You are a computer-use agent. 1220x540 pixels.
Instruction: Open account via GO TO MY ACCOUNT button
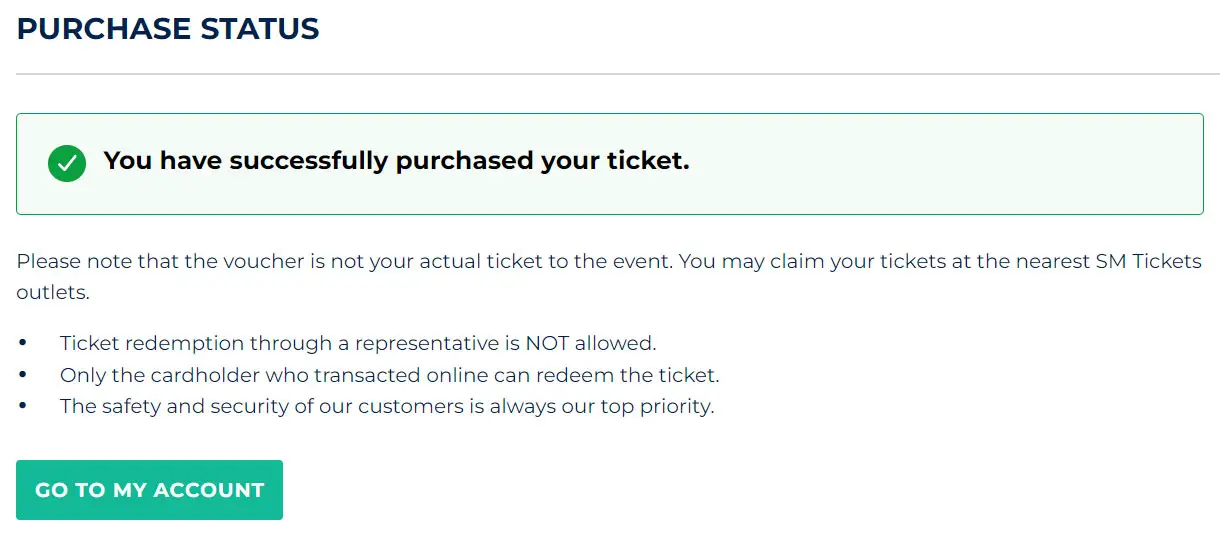coord(149,490)
